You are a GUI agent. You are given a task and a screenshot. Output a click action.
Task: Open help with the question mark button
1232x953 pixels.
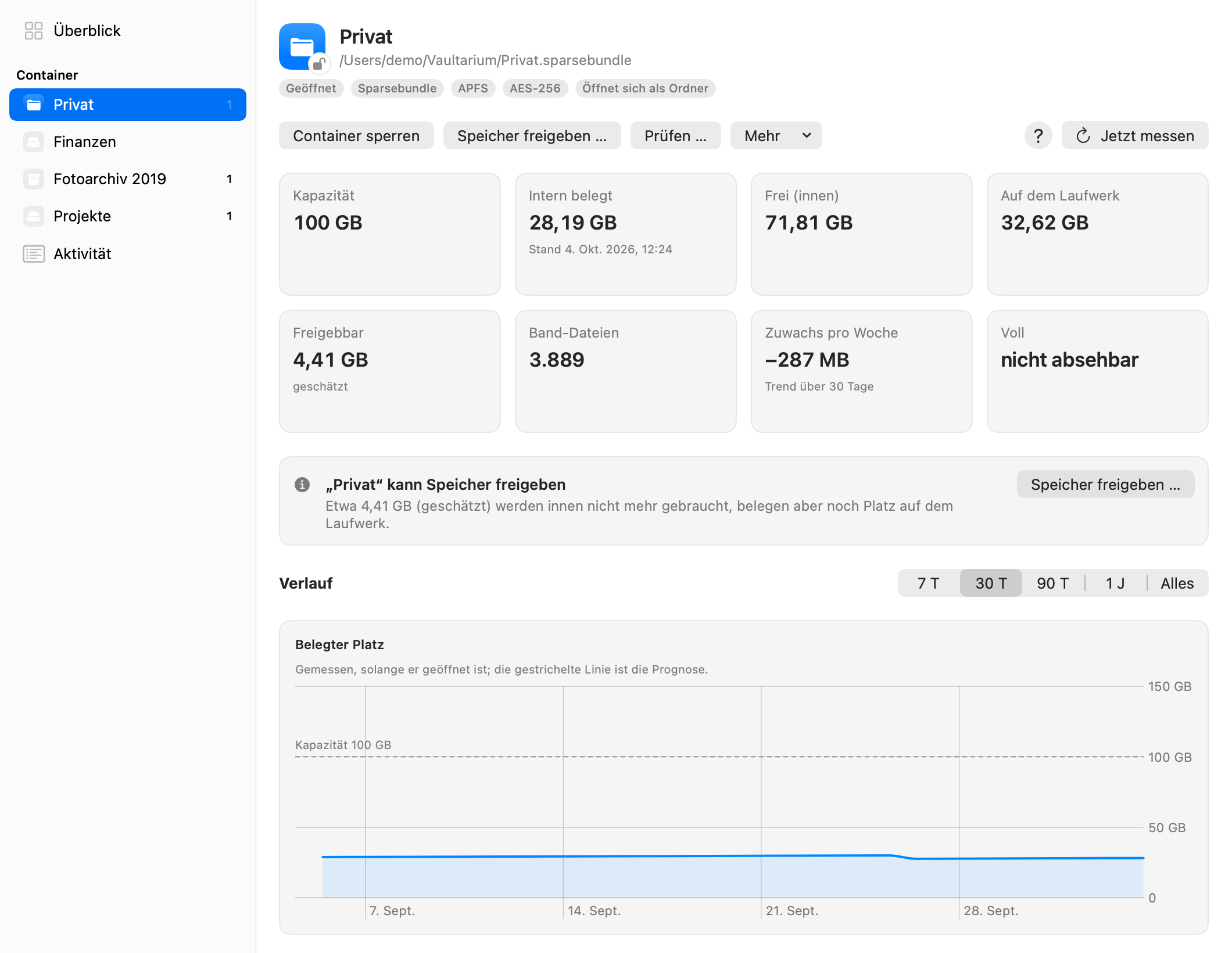point(1038,136)
